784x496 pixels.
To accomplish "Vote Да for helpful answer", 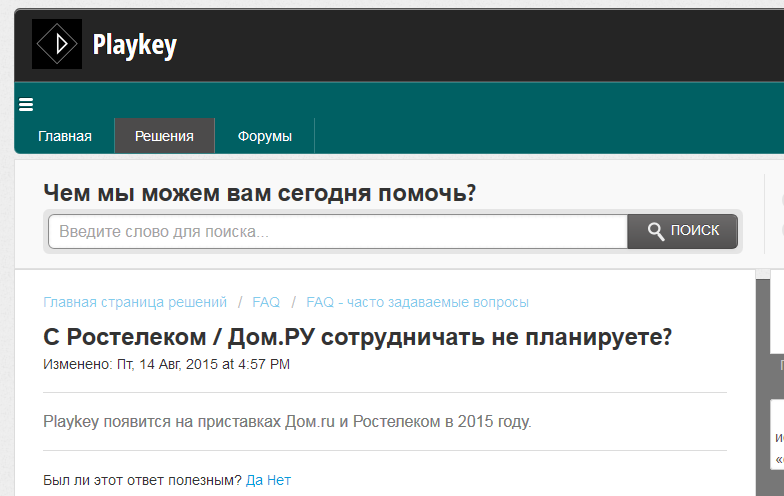I will (254, 480).
